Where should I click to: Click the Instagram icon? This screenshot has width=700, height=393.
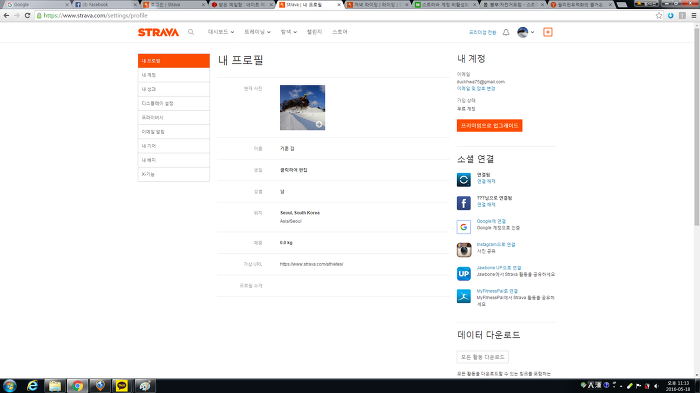[463, 250]
